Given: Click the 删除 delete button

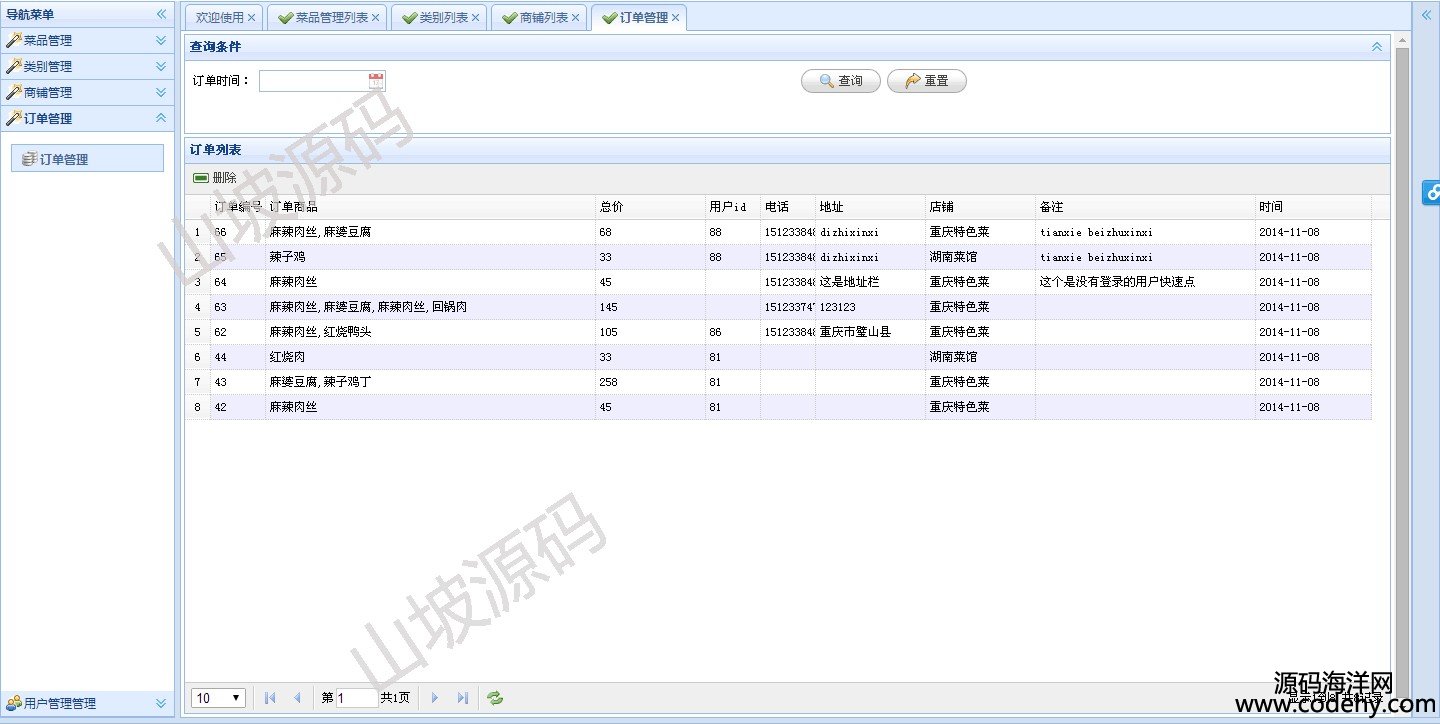Looking at the screenshot, I should pos(215,178).
